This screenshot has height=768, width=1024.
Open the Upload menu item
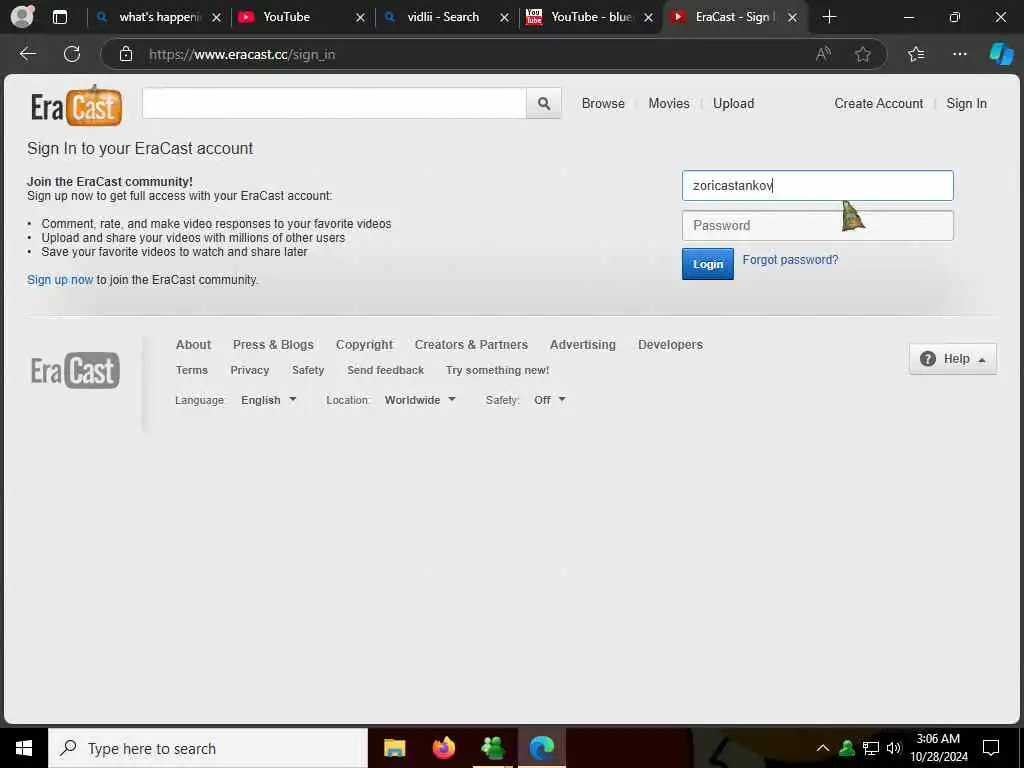pyautogui.click(x=733, y=103)
